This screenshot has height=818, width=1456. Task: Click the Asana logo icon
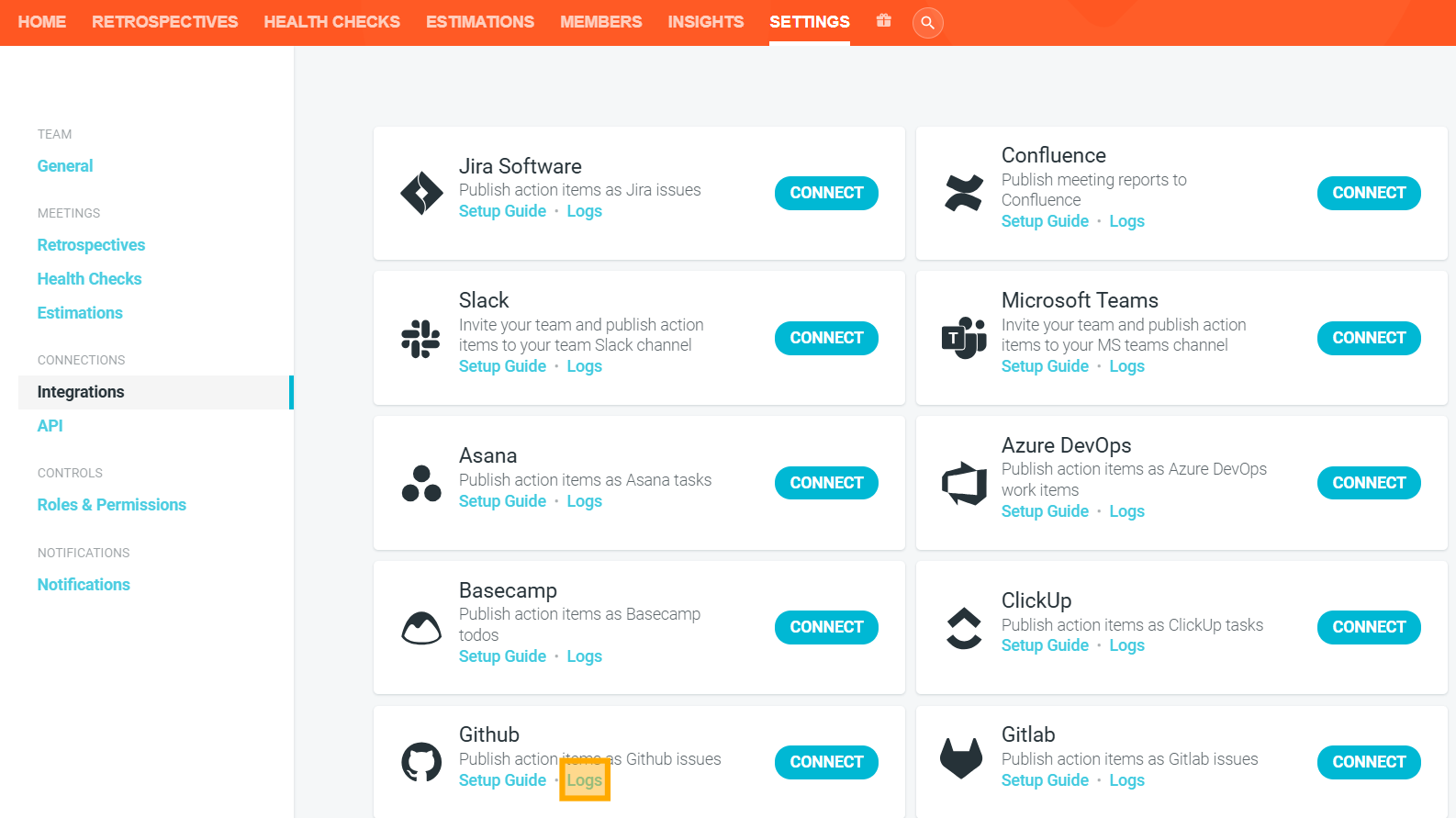pos(421,483)
